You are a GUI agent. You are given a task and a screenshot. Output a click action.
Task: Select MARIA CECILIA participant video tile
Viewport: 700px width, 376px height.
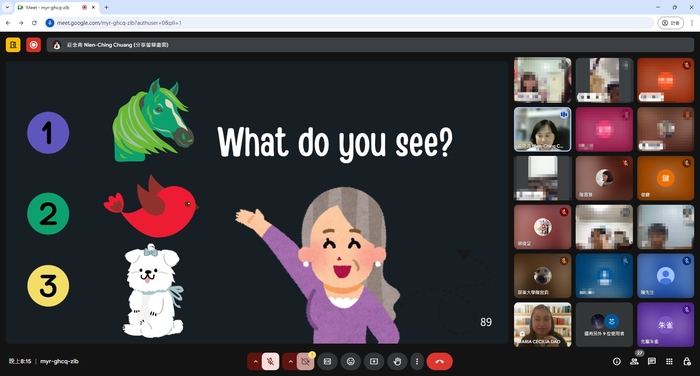tap(542, 325)
